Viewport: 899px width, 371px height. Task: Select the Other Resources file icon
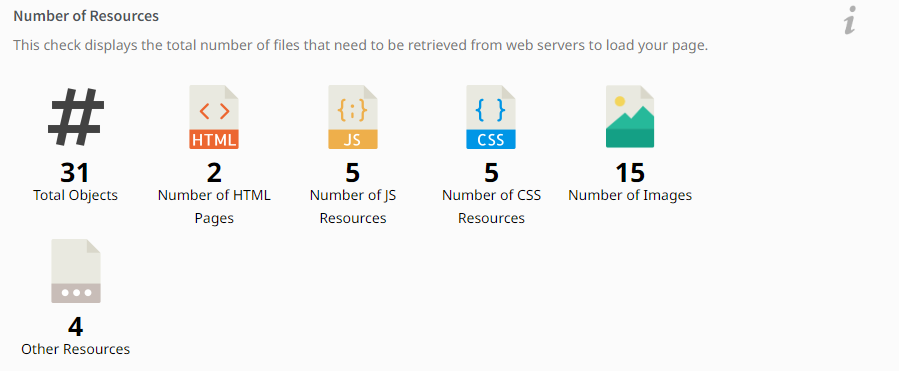tap(76, 271)
